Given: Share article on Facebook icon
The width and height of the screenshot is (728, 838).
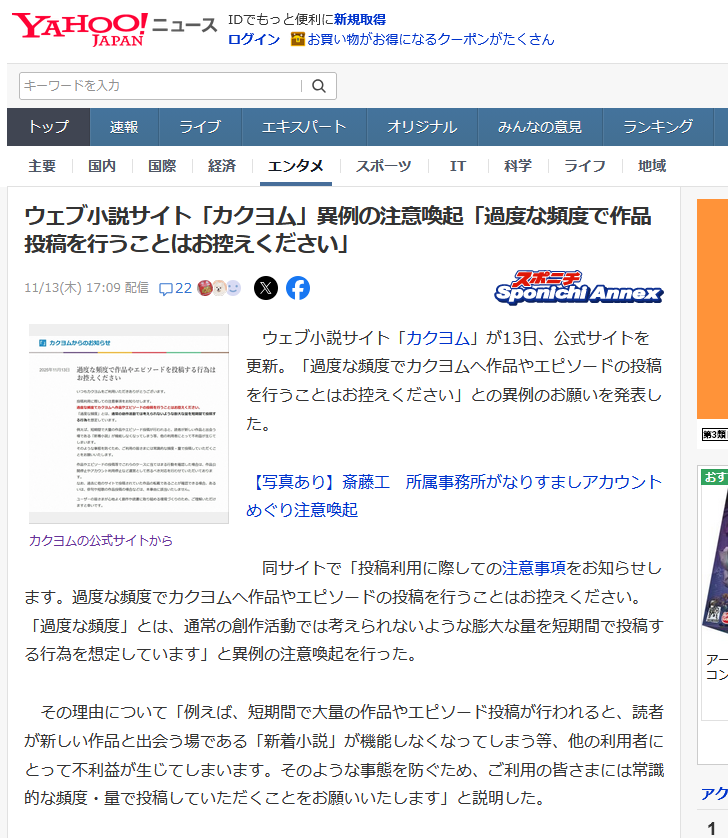Looking at the screenshot, I should pos(298,288).
